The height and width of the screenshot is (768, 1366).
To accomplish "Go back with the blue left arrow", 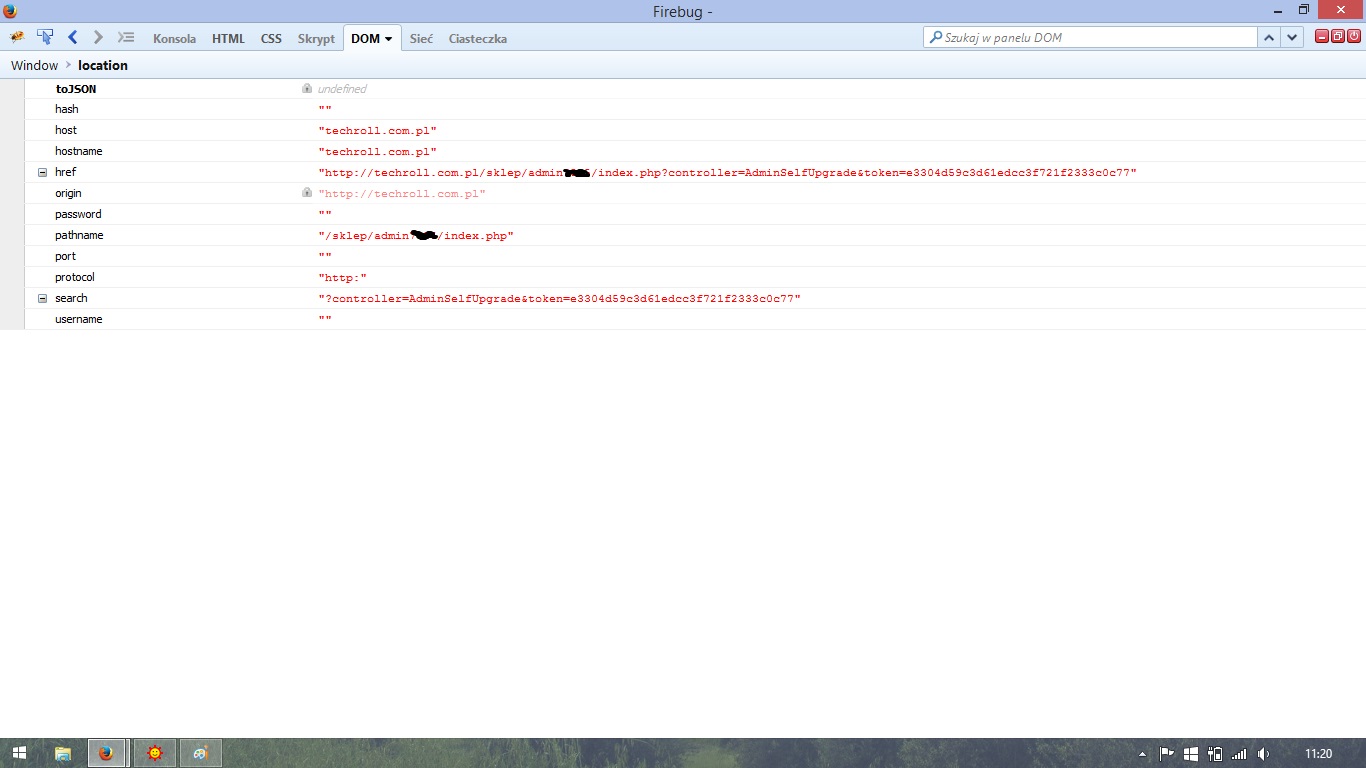I will pos(73,37).
